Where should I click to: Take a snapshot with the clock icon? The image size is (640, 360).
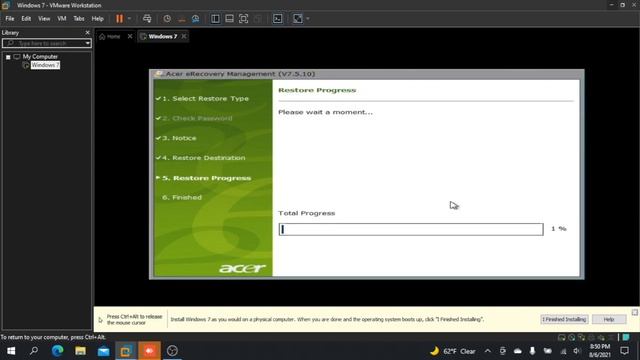(x=167, y=18)
